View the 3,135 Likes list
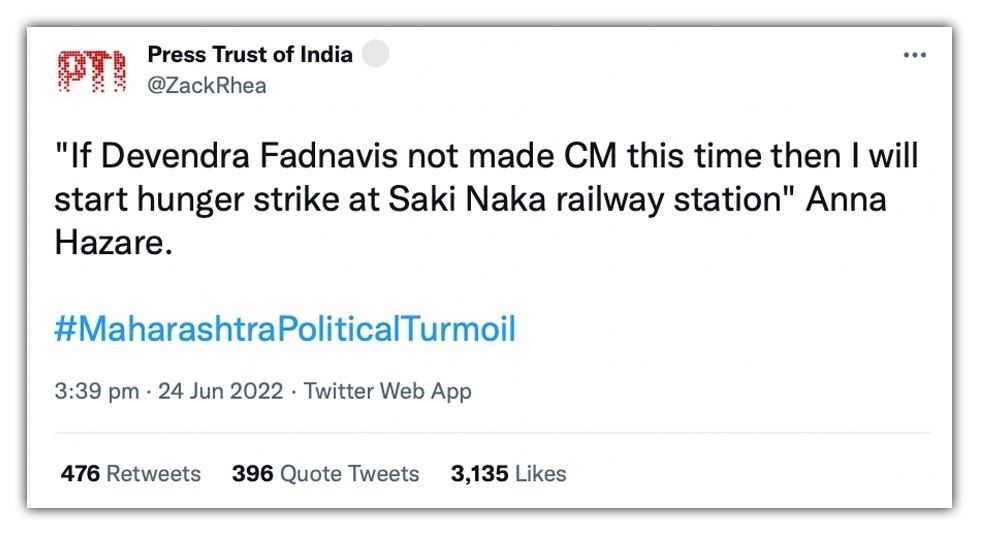 point(508,473)
